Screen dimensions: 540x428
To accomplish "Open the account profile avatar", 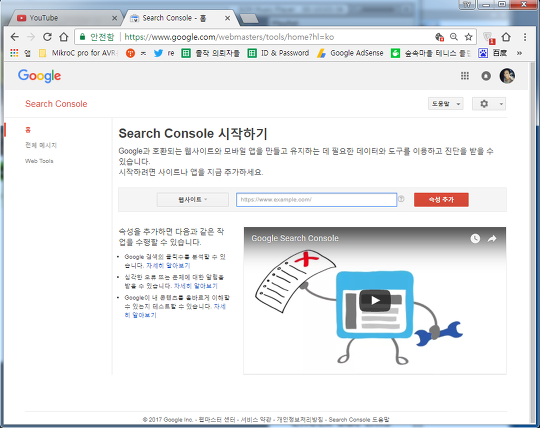I will (x=507, y=76).
